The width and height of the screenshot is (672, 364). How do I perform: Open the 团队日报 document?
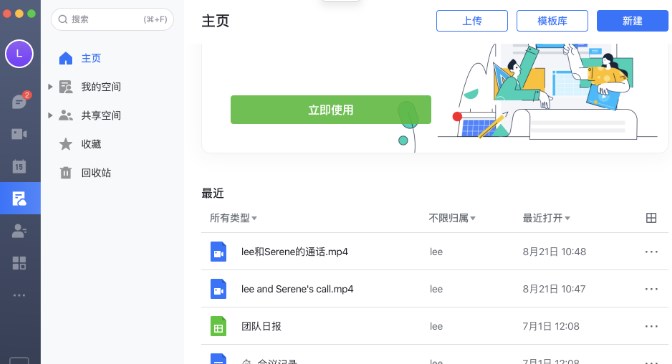point(261,326)
